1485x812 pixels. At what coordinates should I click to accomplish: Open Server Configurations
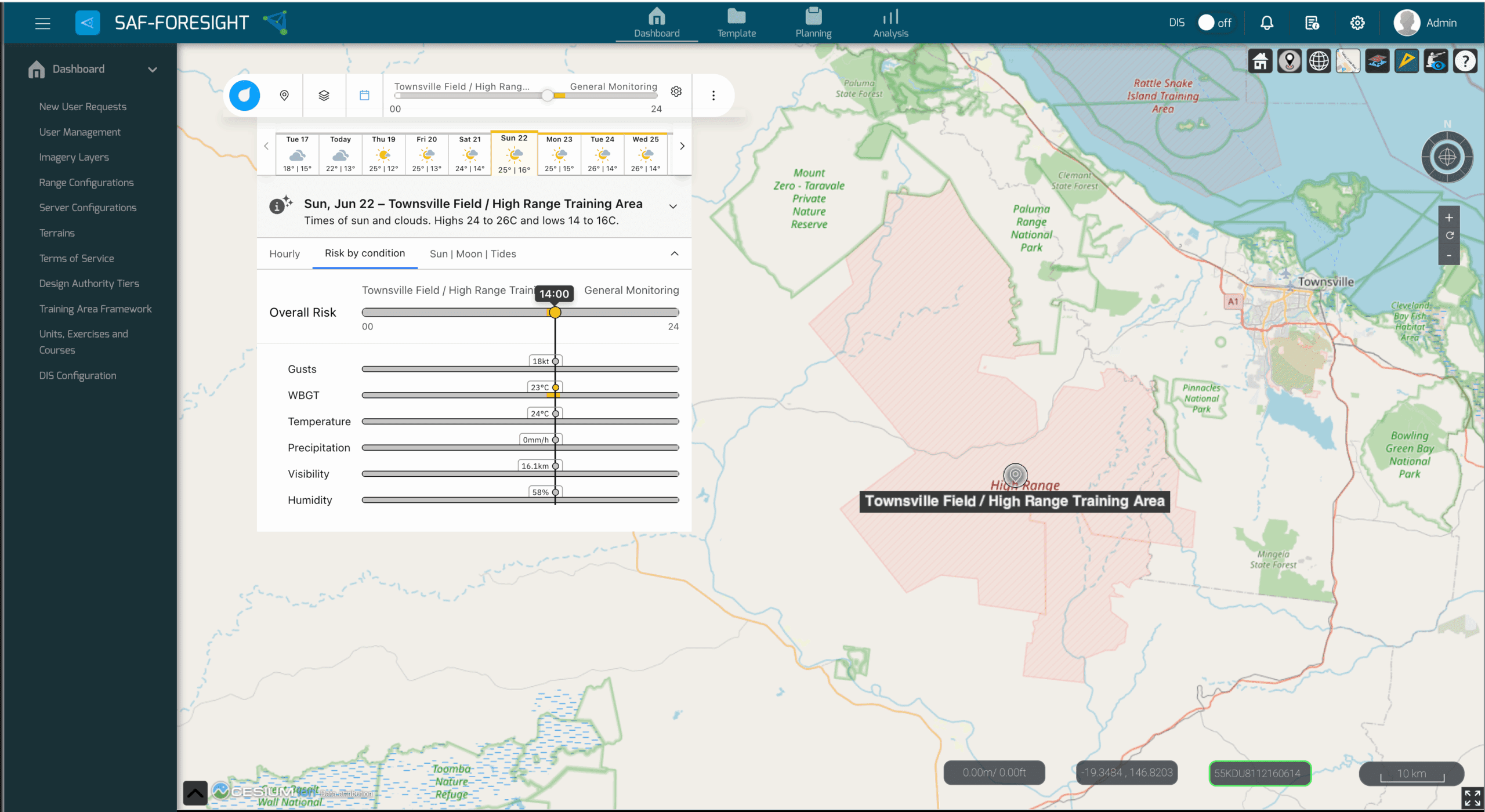pyautogui.click(x=88, y=208)
